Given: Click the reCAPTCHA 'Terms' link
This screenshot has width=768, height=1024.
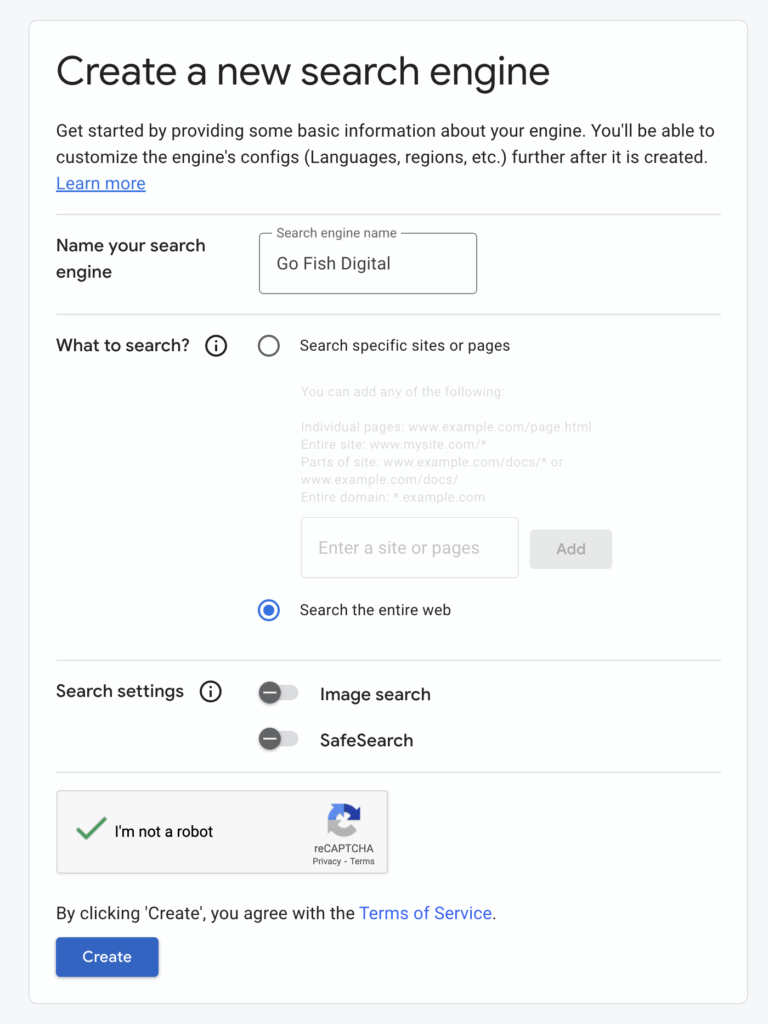Looking at the screenshot, I should (x=362, y=861).
